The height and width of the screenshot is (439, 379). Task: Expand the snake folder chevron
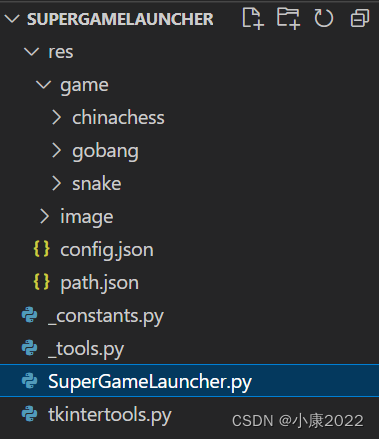(57, 184)
